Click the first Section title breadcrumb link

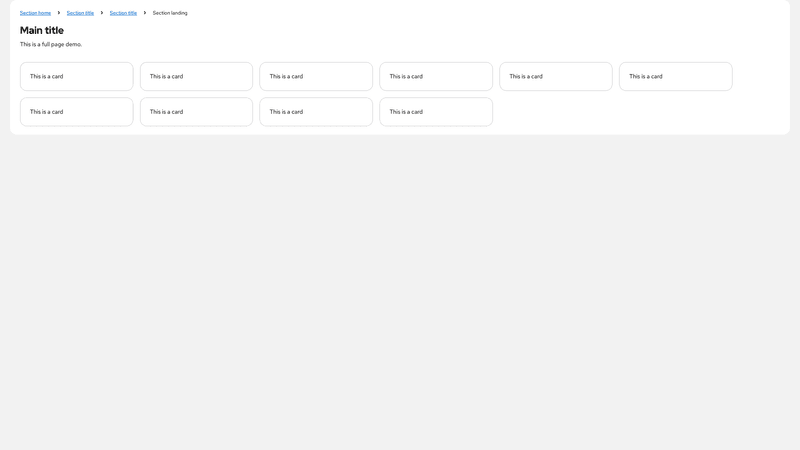(80, 13)
